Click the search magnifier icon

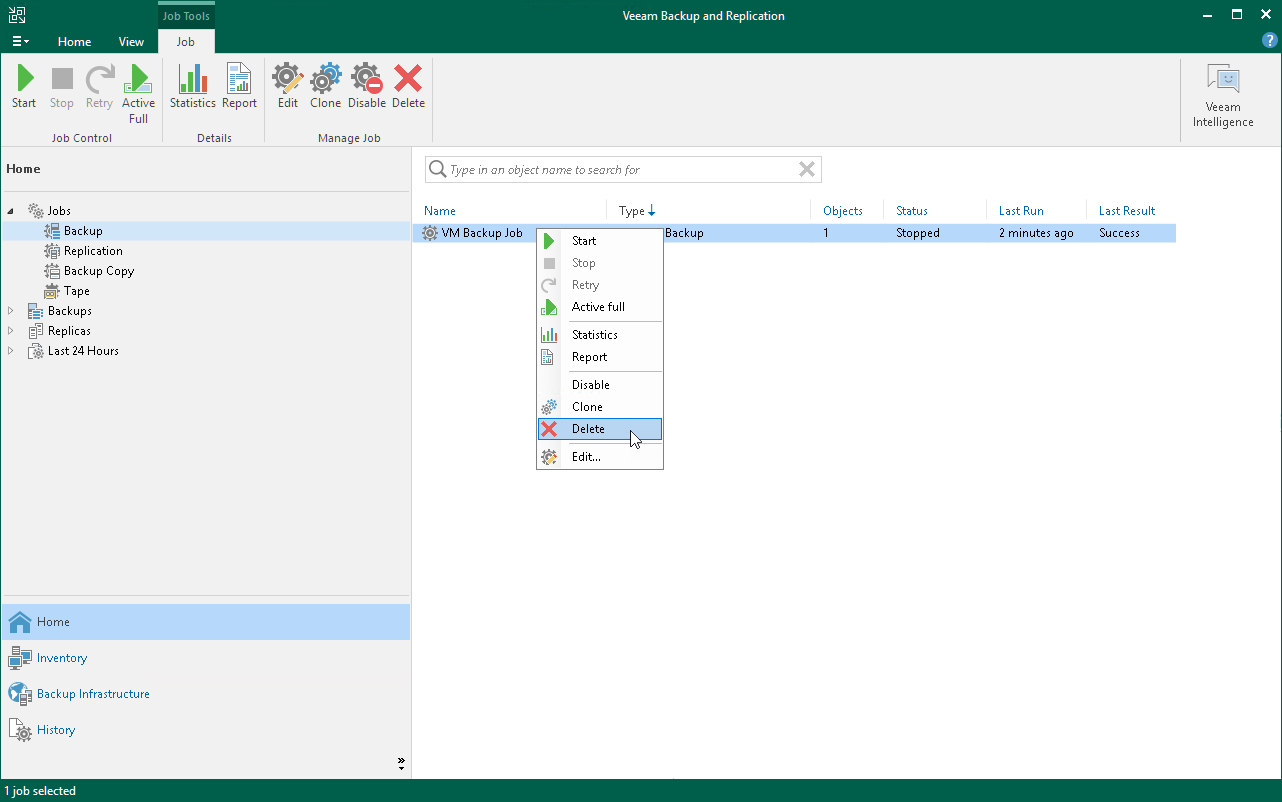[x=437, y=170]
